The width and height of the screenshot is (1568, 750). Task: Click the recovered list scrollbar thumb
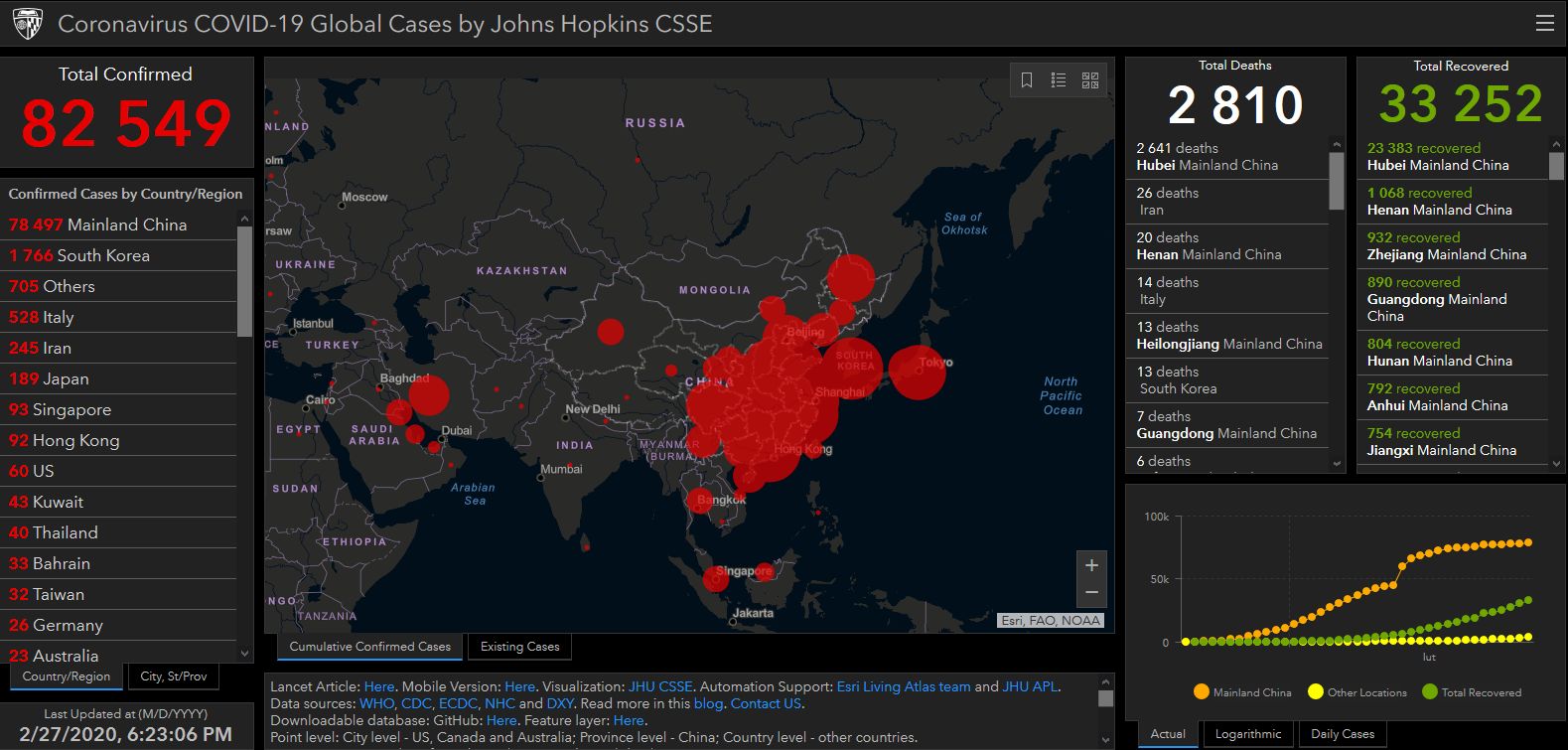1556,166
